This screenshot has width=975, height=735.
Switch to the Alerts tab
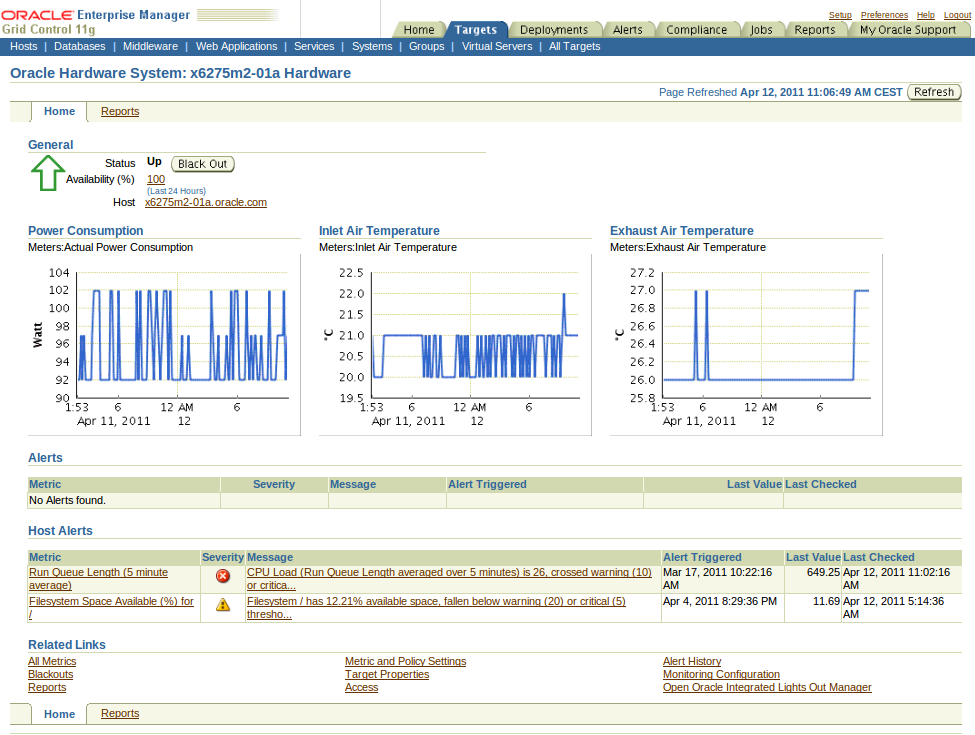pos(627,29)
